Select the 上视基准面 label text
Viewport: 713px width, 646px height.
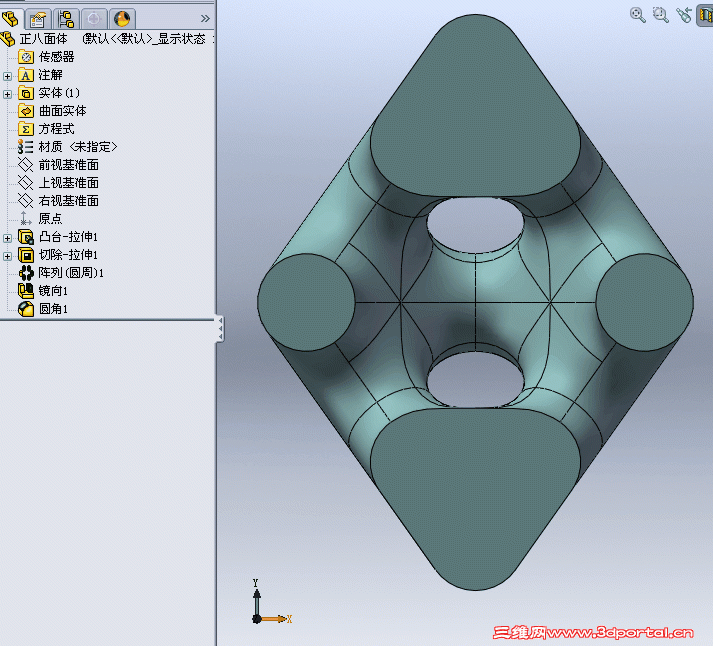tap(69, 183)
